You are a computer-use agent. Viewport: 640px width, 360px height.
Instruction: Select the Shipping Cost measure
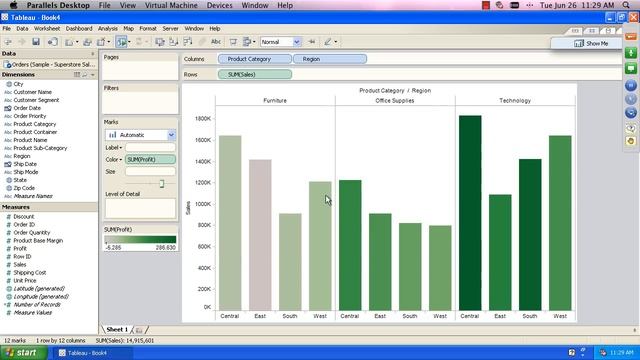pos(29,273)
